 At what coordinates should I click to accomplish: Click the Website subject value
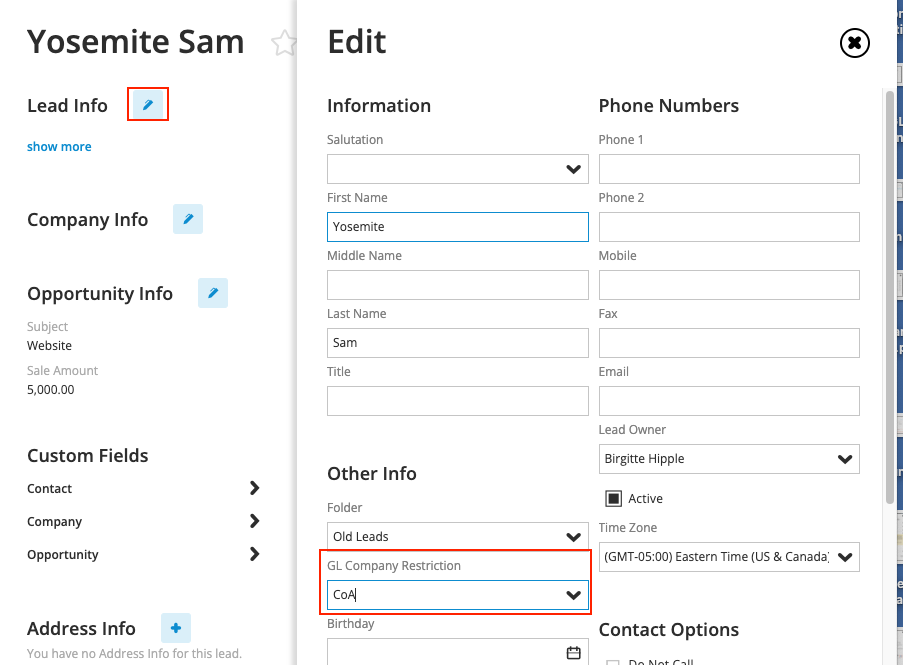(x=50, y=345)
